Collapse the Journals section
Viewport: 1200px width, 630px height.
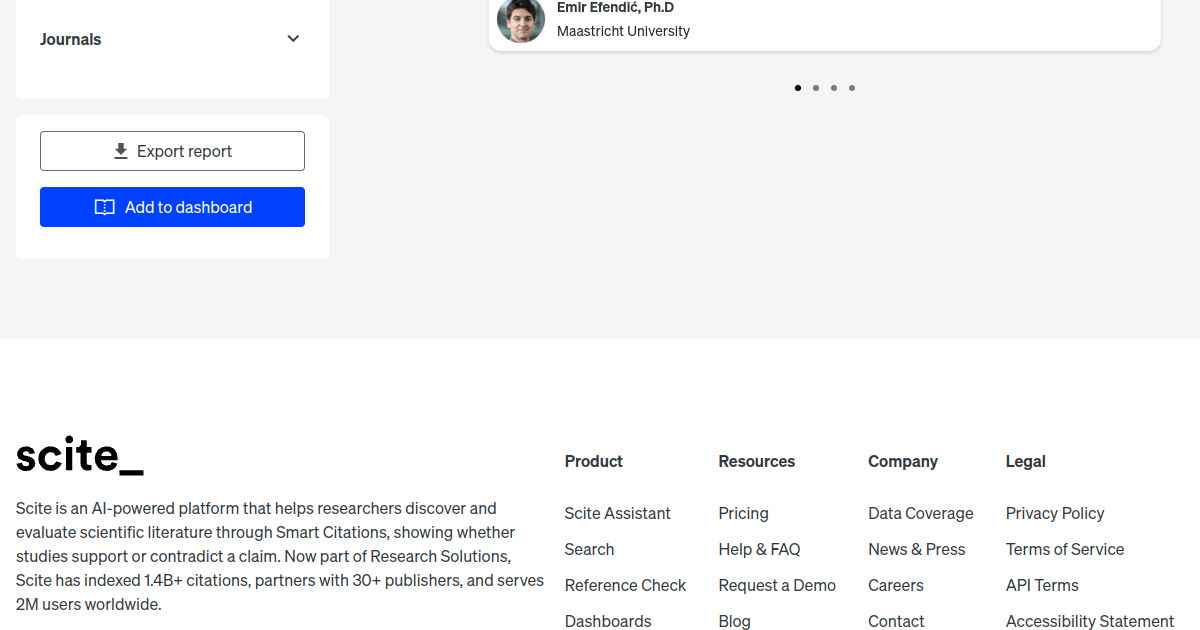[293, 38]
